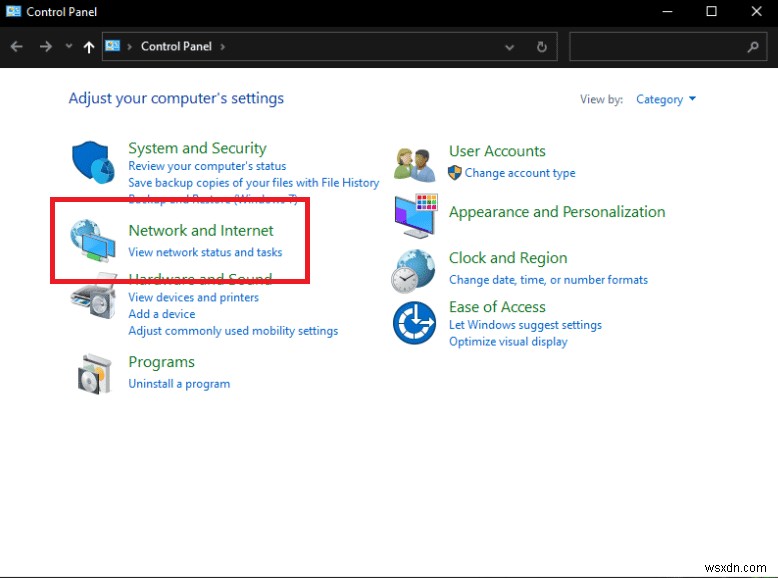Screen dimensions: 778x578
Task: Click 'Adjust your computer's settings' heading
Action: (x=176, y=98)
